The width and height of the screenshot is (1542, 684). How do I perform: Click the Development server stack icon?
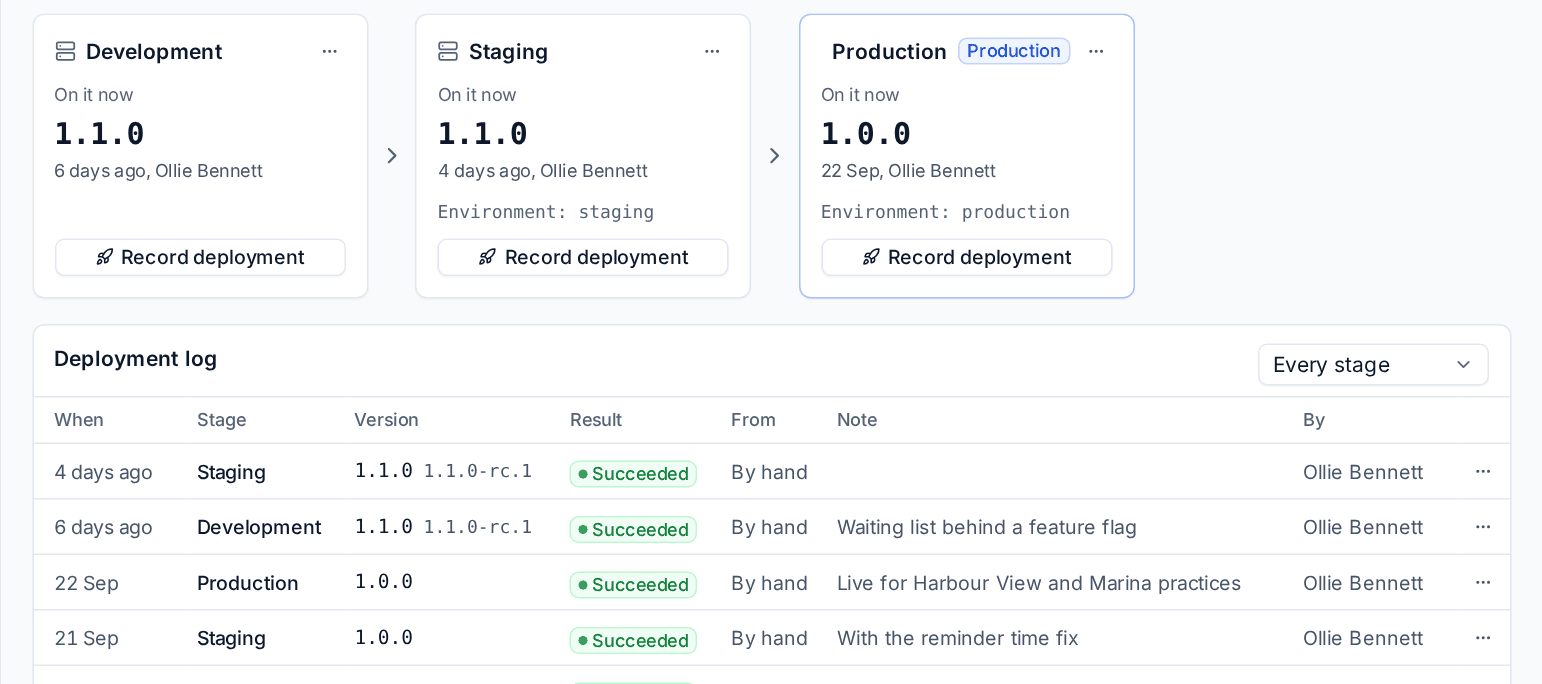pyautogui.click(x=65, y=51)
